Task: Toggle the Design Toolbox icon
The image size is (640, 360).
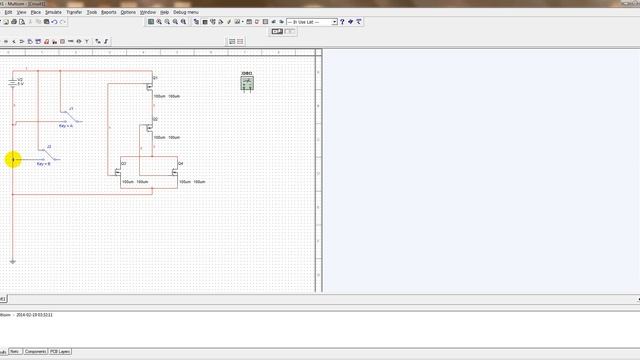Action: coord(196,22)
